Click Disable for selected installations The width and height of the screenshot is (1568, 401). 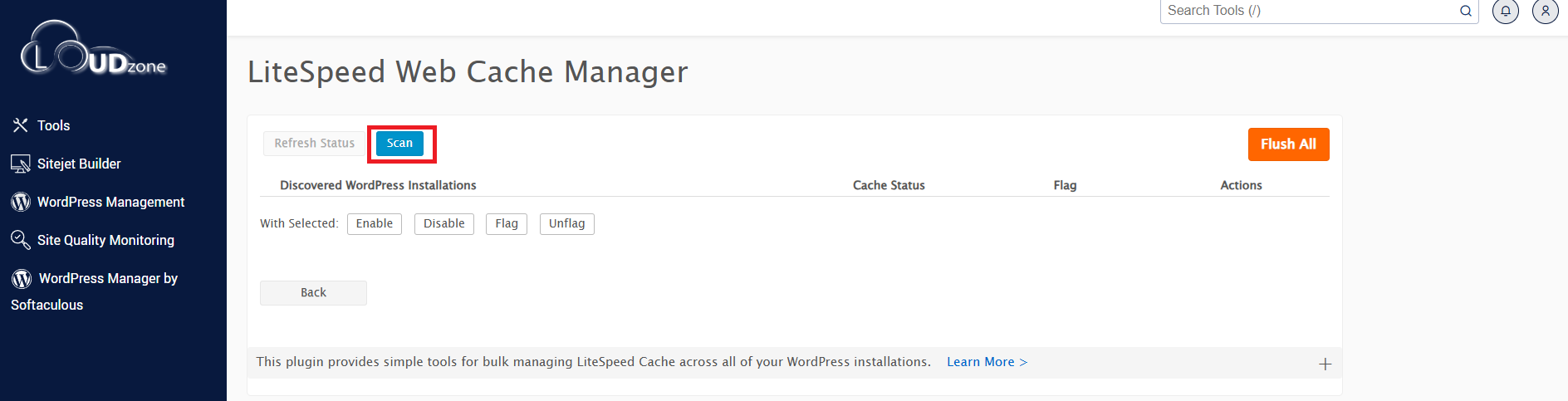(x=444, y=224)
